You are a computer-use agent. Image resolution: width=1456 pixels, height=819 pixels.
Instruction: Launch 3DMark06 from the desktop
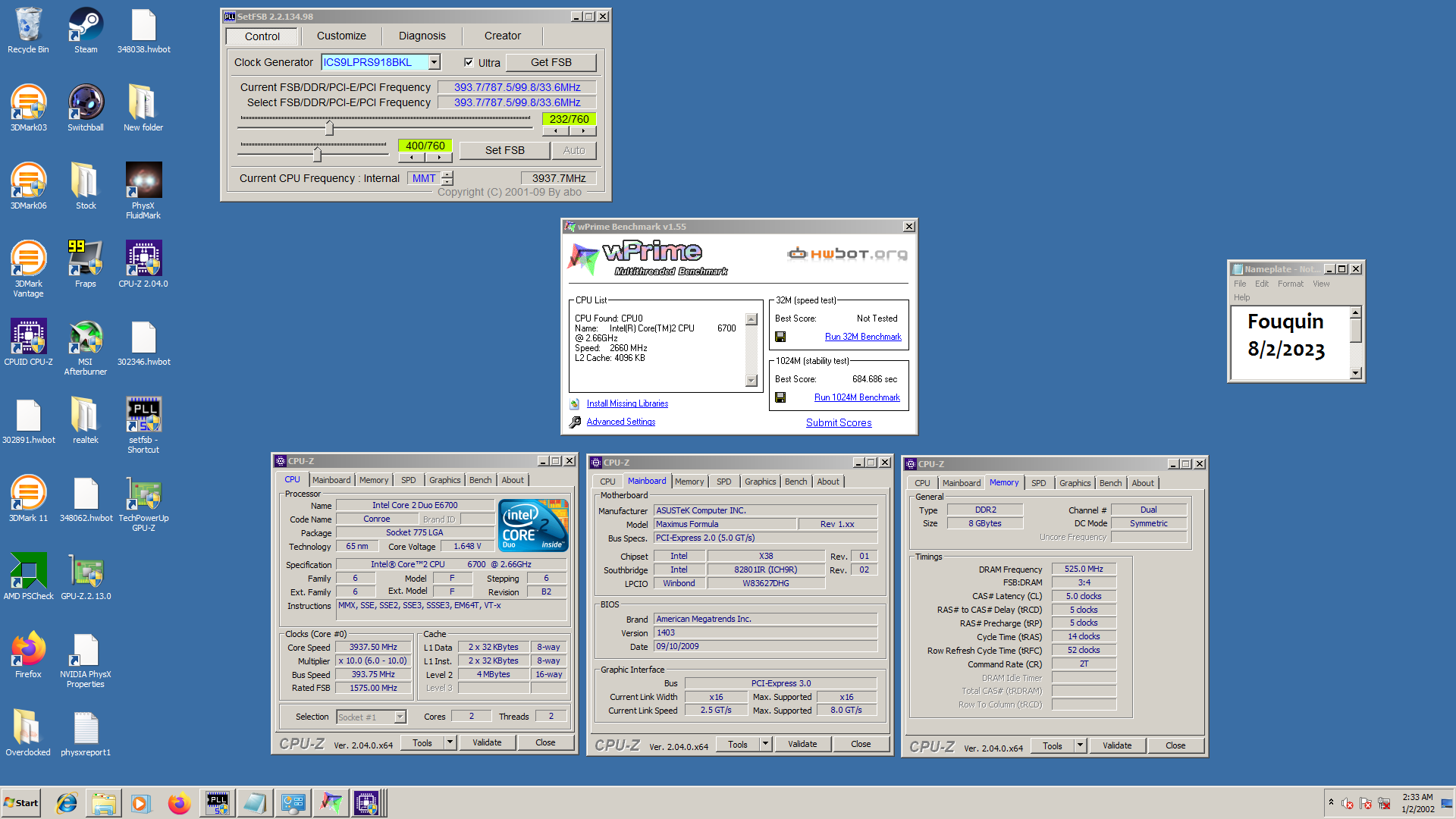click(28, 187)
